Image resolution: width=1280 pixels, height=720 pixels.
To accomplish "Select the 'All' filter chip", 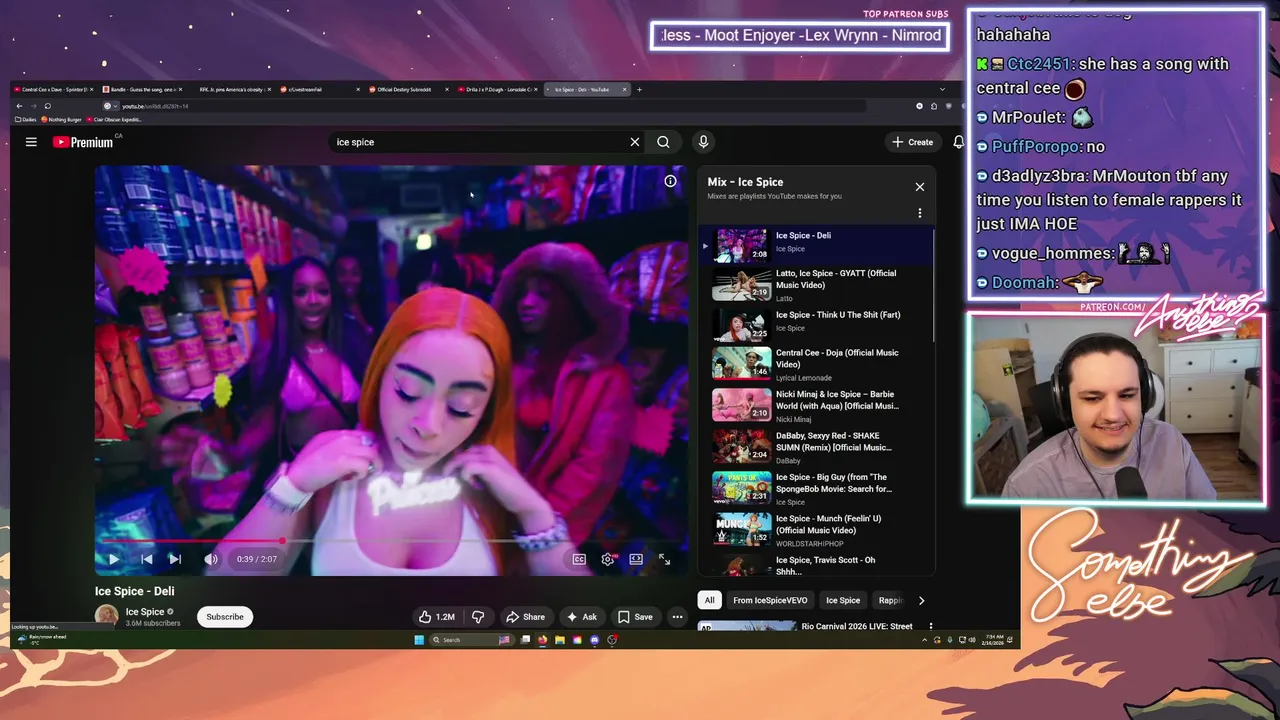I will (x=709, y=601).
